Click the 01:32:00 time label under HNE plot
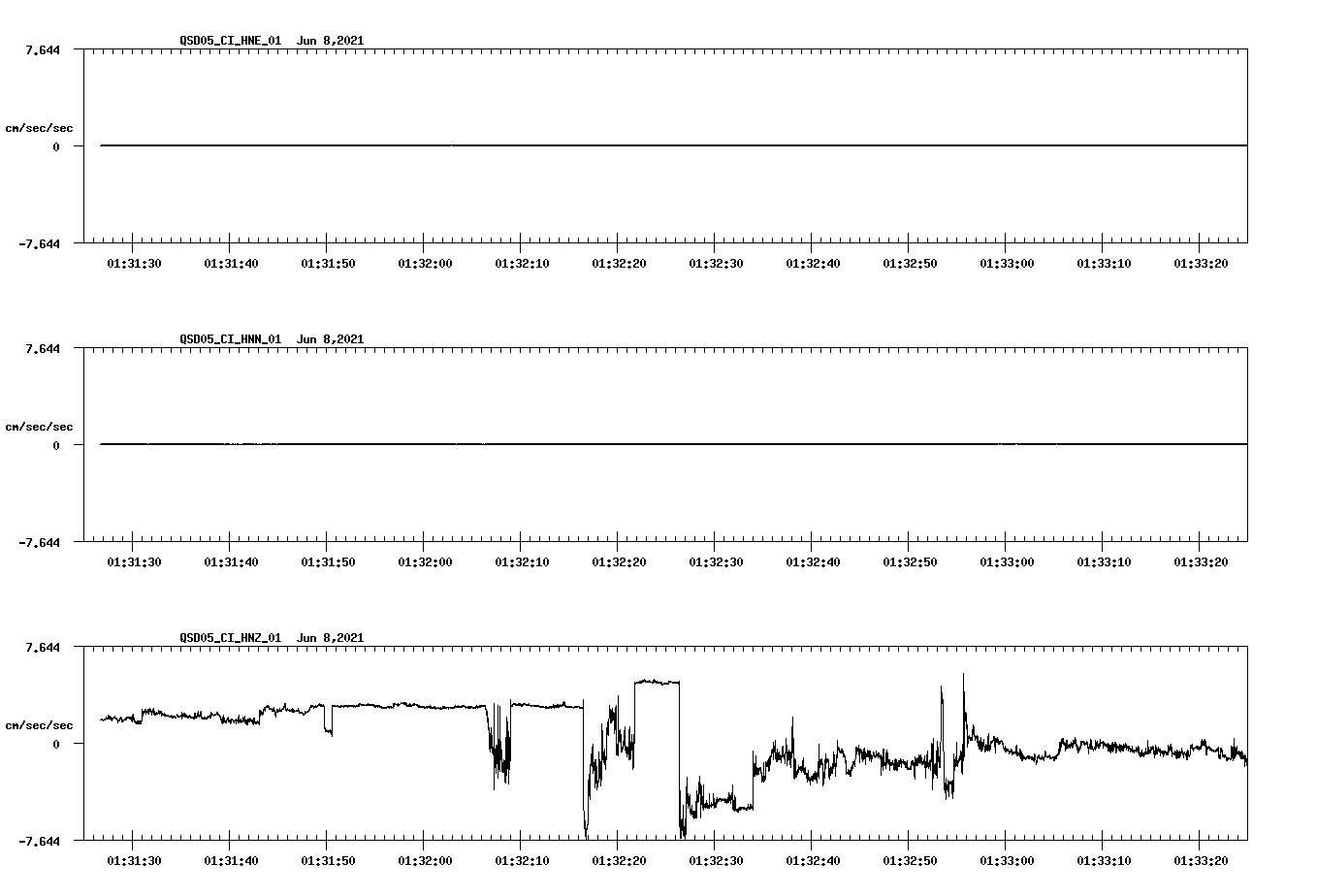Screen dimensions: 1317x896 425,263
